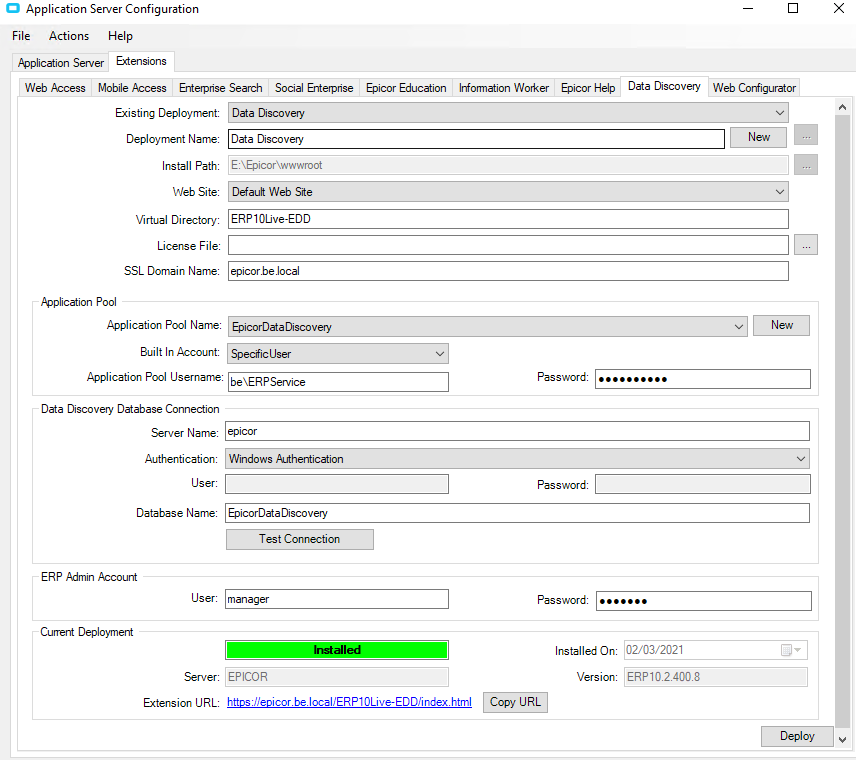Viewport: 856px width, 760px height.
Task: Click the scrollbar up arrow
Action: [842, 108]
